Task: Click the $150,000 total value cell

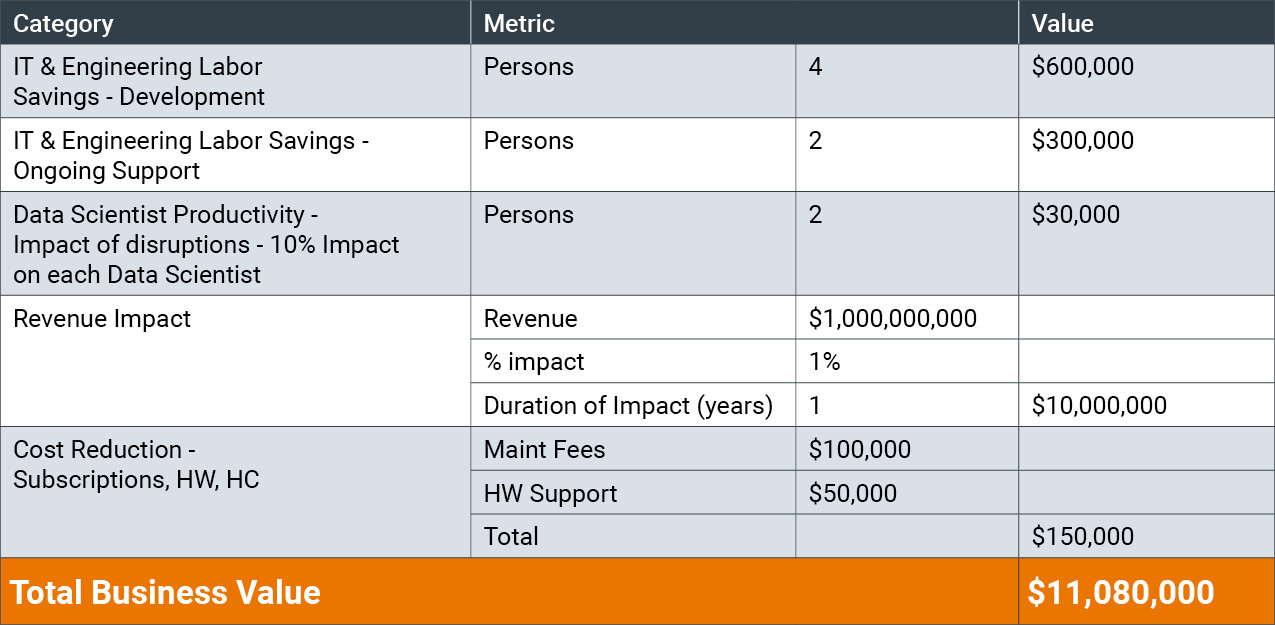Action: pyautogui.click(x=1083, y=537)
